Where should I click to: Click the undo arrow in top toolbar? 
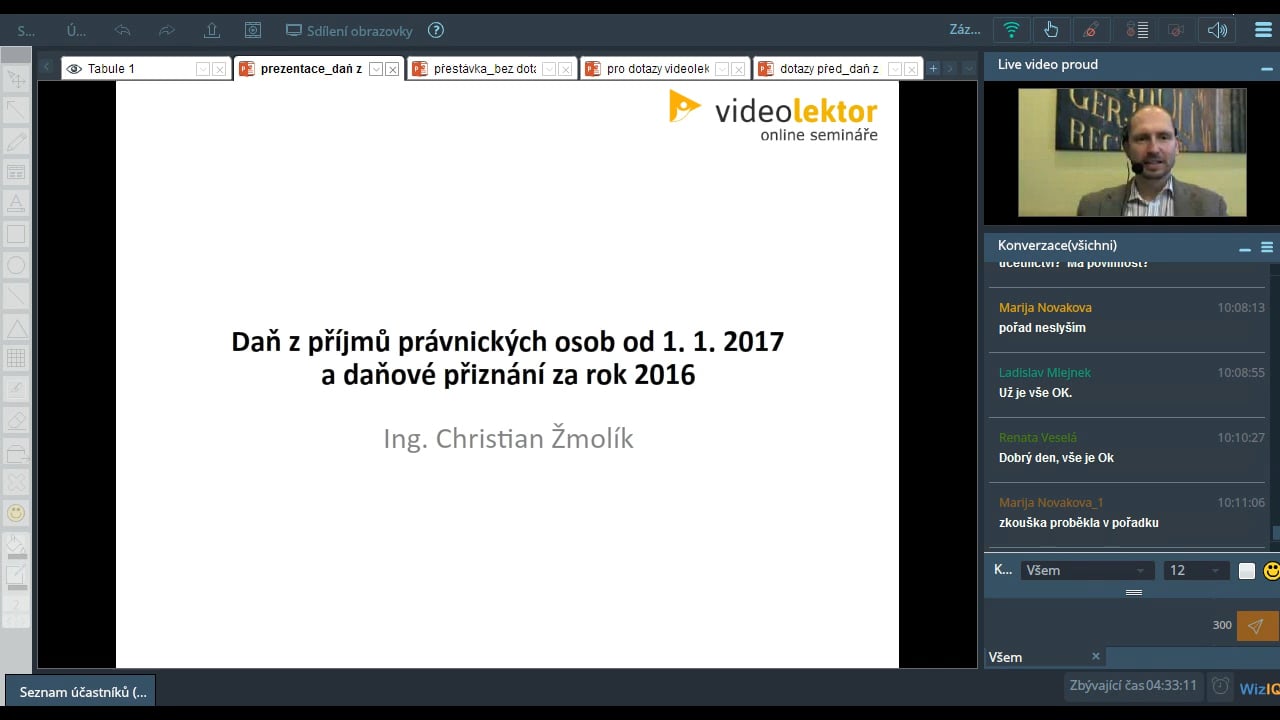(123, 31)
